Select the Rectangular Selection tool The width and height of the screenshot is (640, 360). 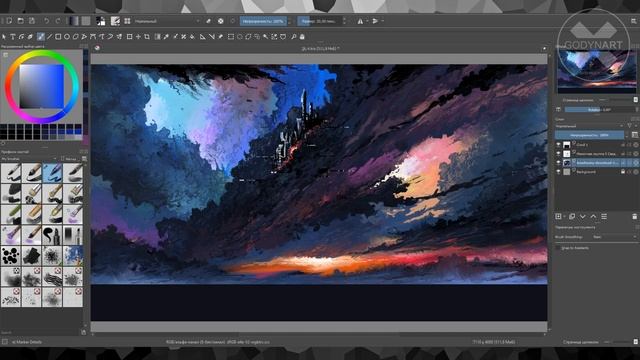231,37
